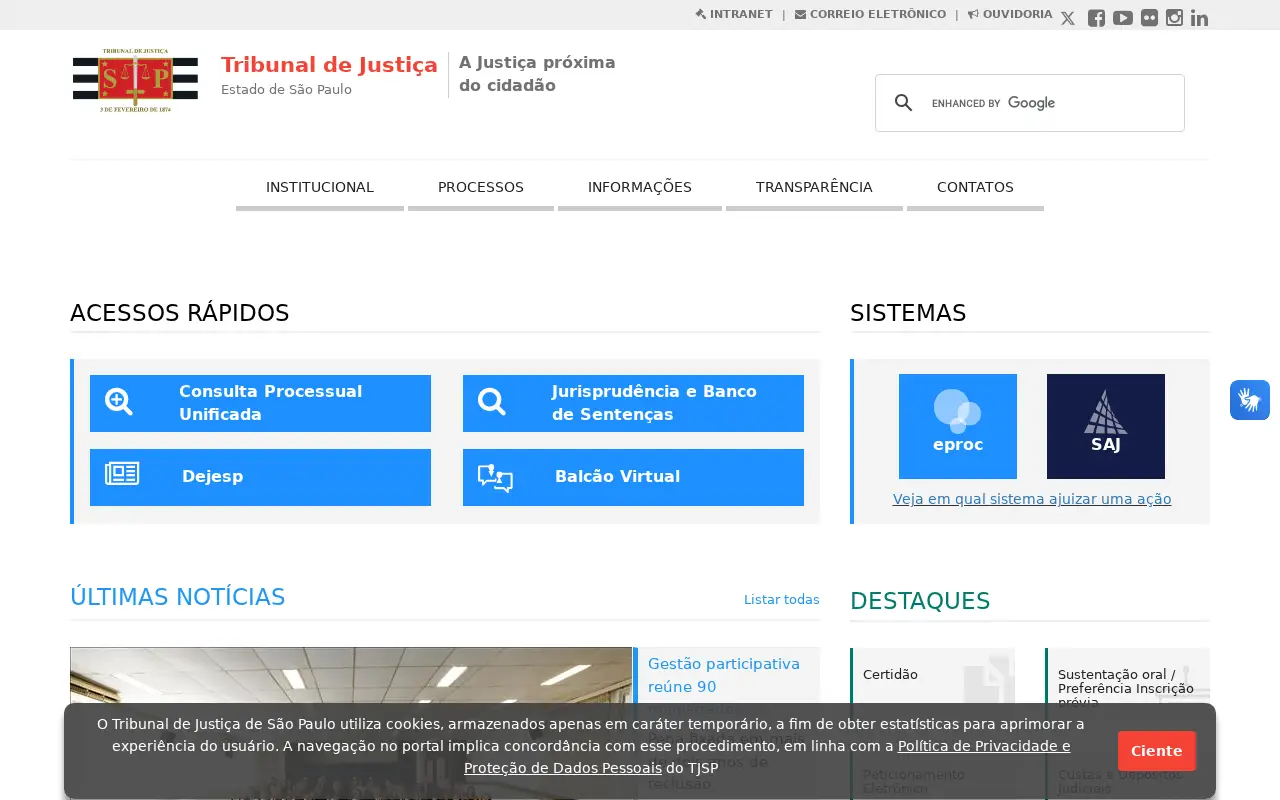1280x800 pixels.
Task: Open the LinkedIn social icon
Action: pos(1199,18)
